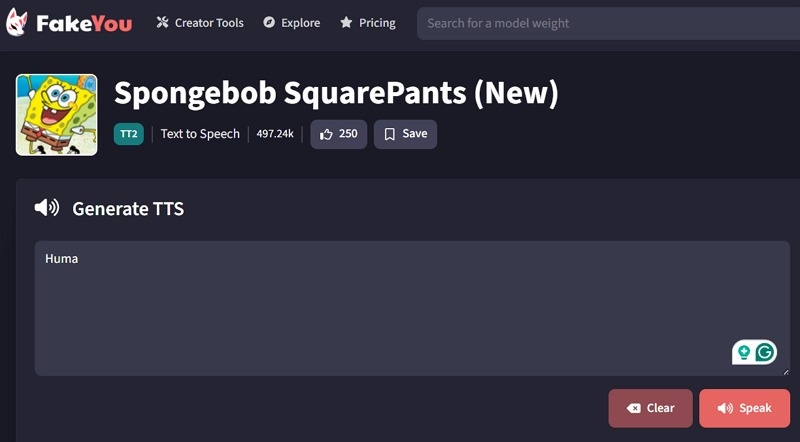800x442 pixels.
Task: Open the FakeYou fox logo home link
Action: (x=16, y=22)
